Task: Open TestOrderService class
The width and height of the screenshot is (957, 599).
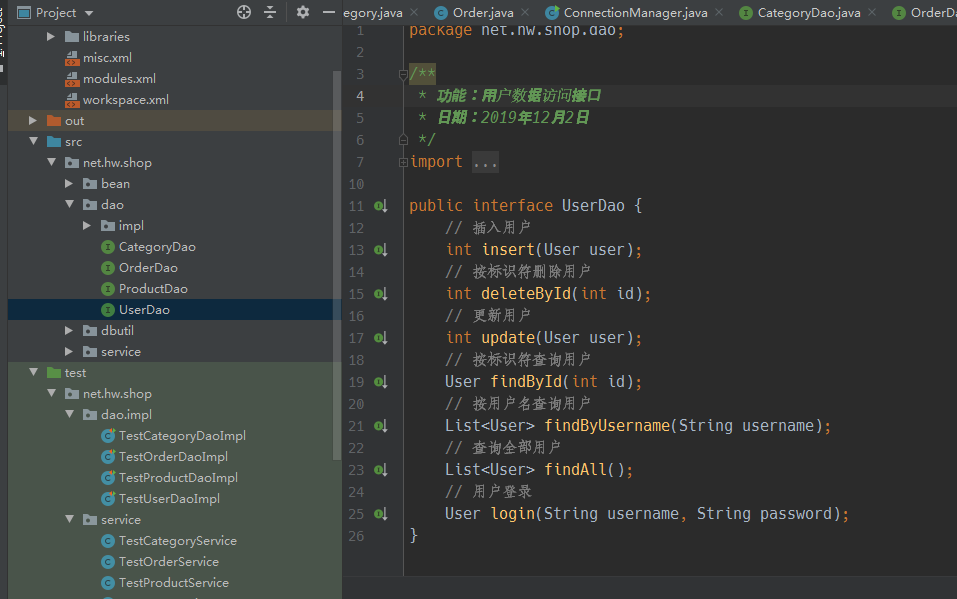Action: 168,562
